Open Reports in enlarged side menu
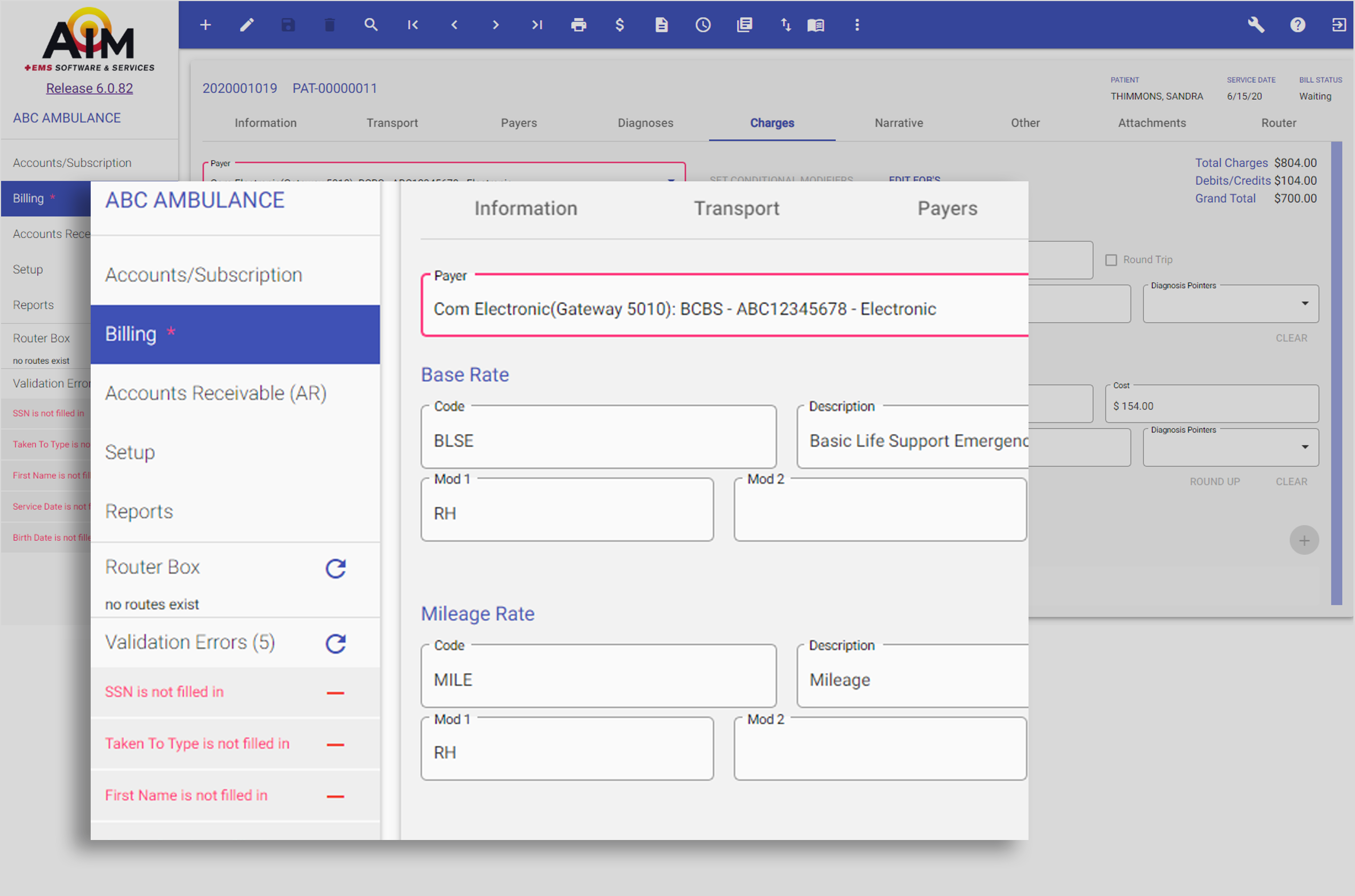The height and width of the screenshot is (896, 1355). [235, 511]
